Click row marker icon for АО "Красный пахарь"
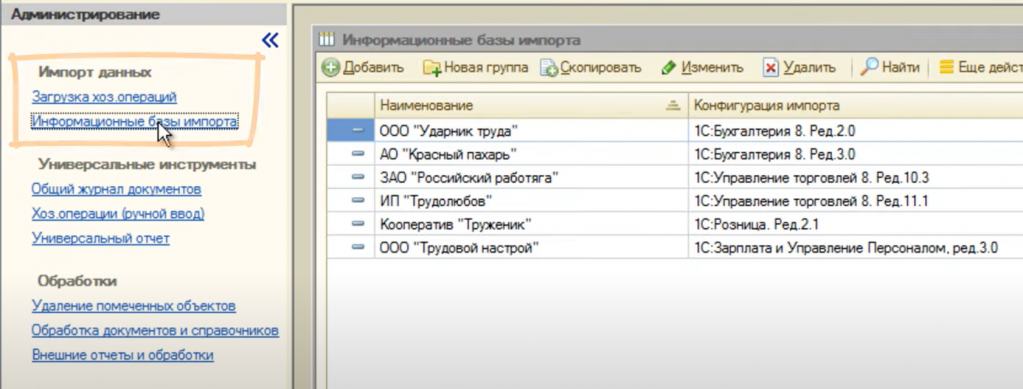 358,154
